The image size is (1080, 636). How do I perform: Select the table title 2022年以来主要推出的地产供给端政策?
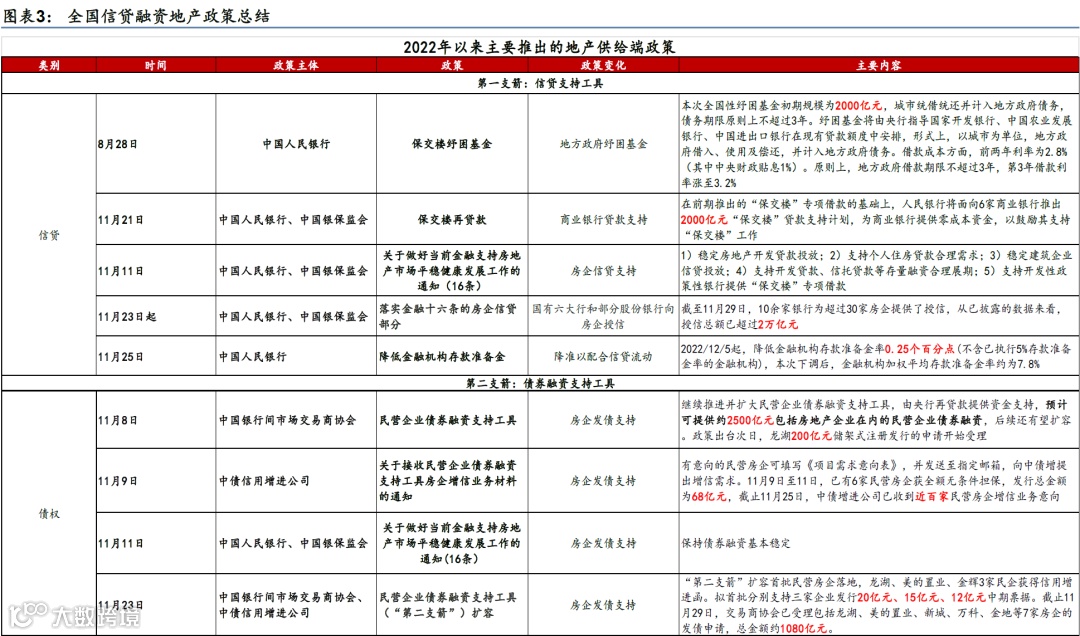click(539, 47)
